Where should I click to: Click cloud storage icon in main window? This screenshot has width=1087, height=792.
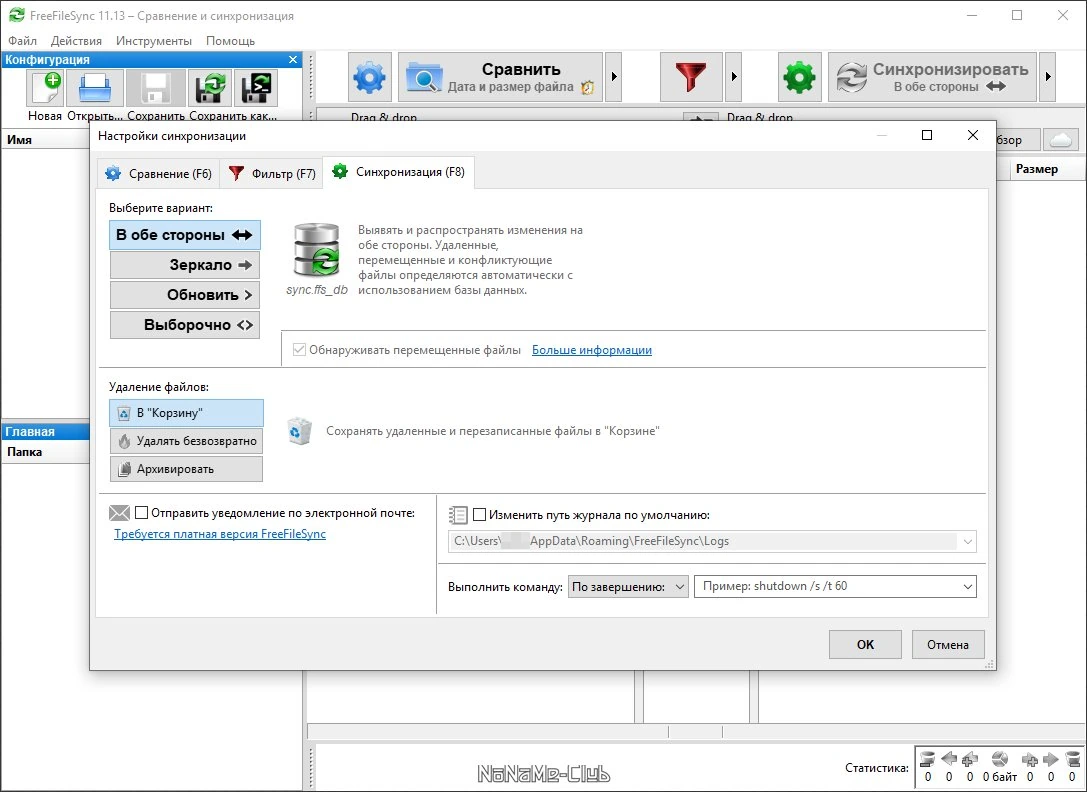(x=1061, y=139)
